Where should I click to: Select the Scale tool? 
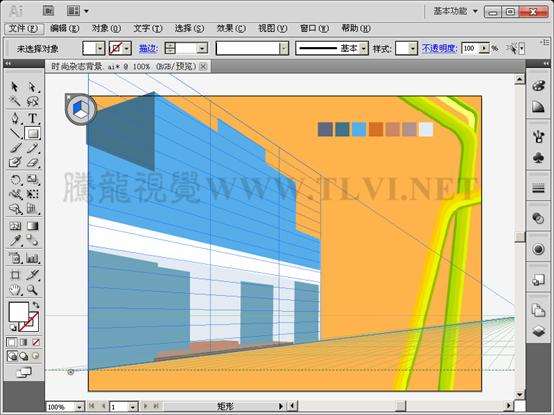32,179
